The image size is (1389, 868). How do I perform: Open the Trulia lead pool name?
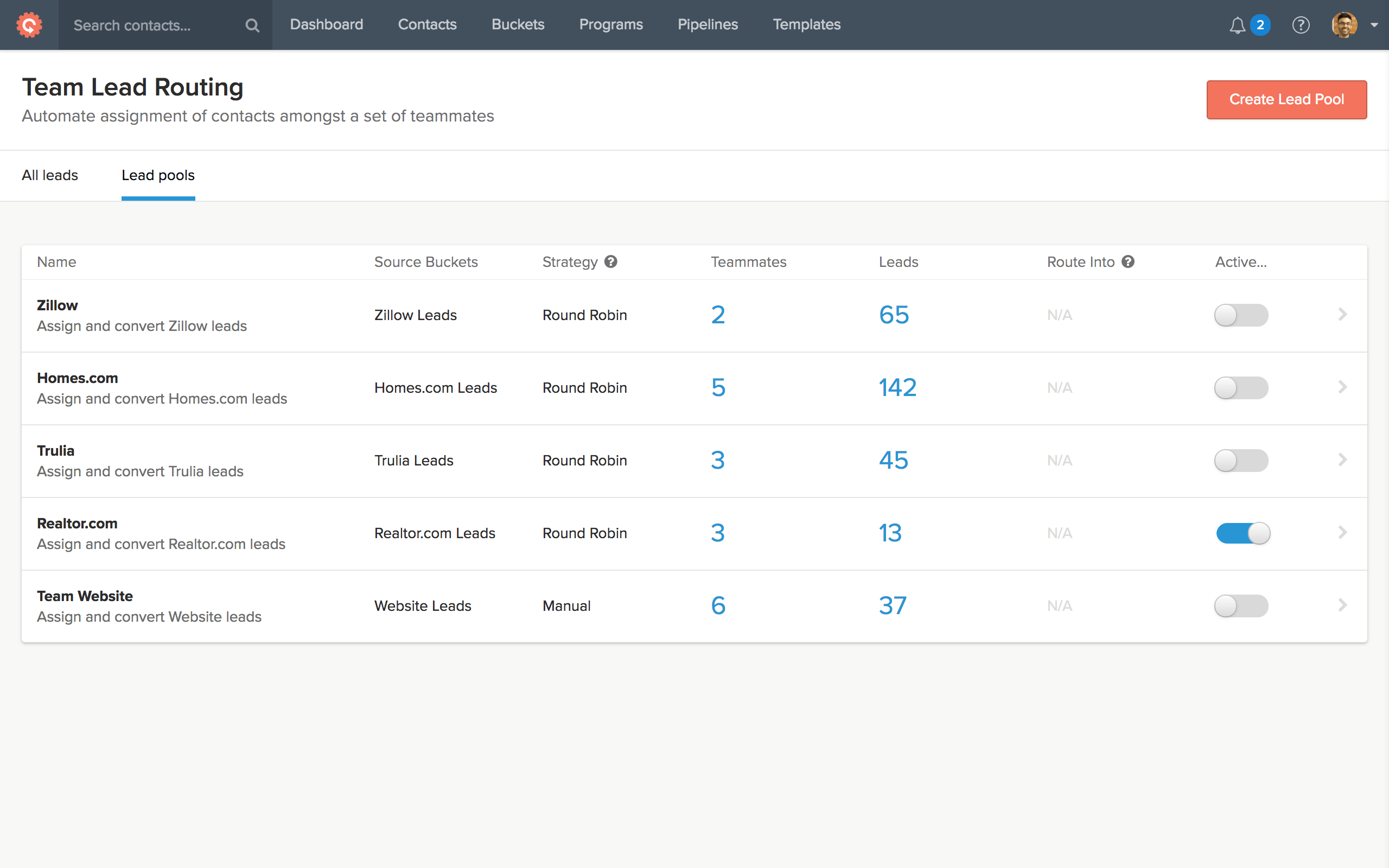tap(56, 451)
